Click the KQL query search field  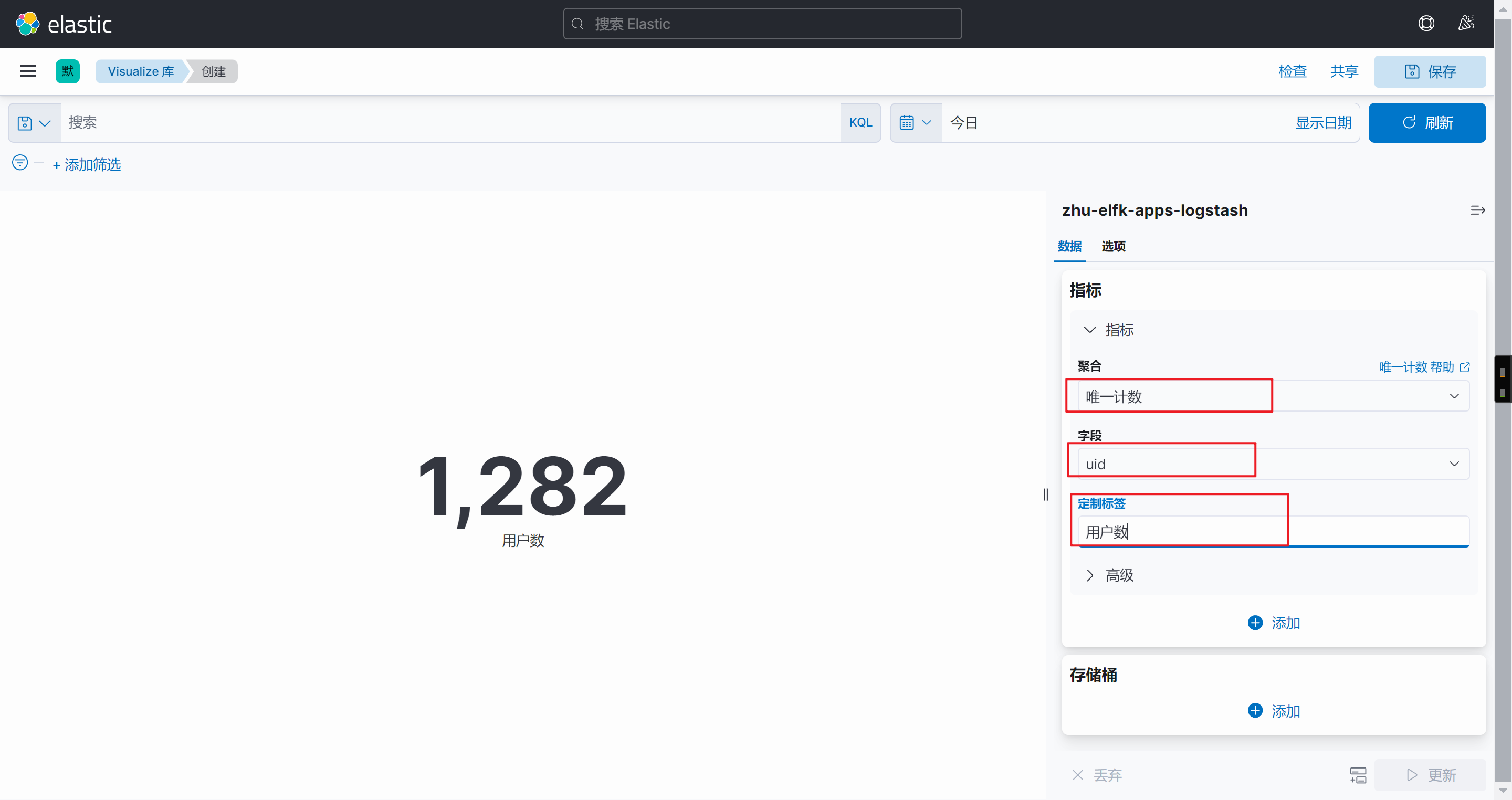451,123
